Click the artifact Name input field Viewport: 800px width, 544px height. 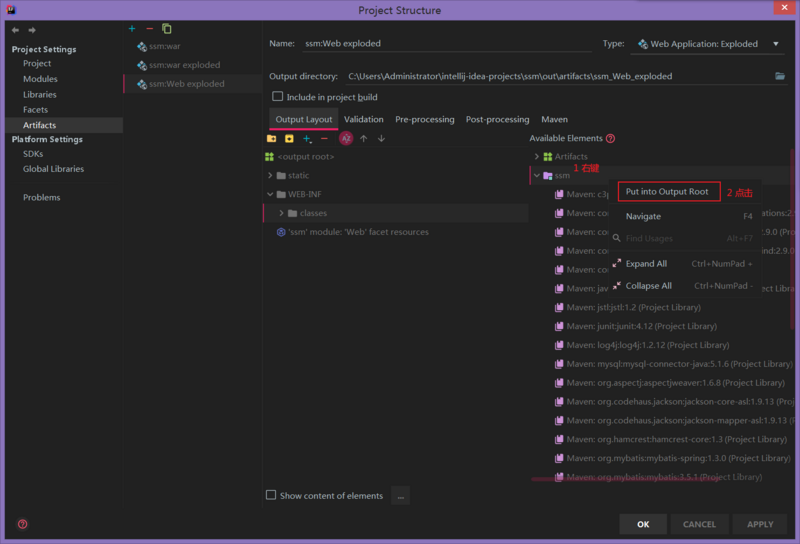click(x=447, y=44)
